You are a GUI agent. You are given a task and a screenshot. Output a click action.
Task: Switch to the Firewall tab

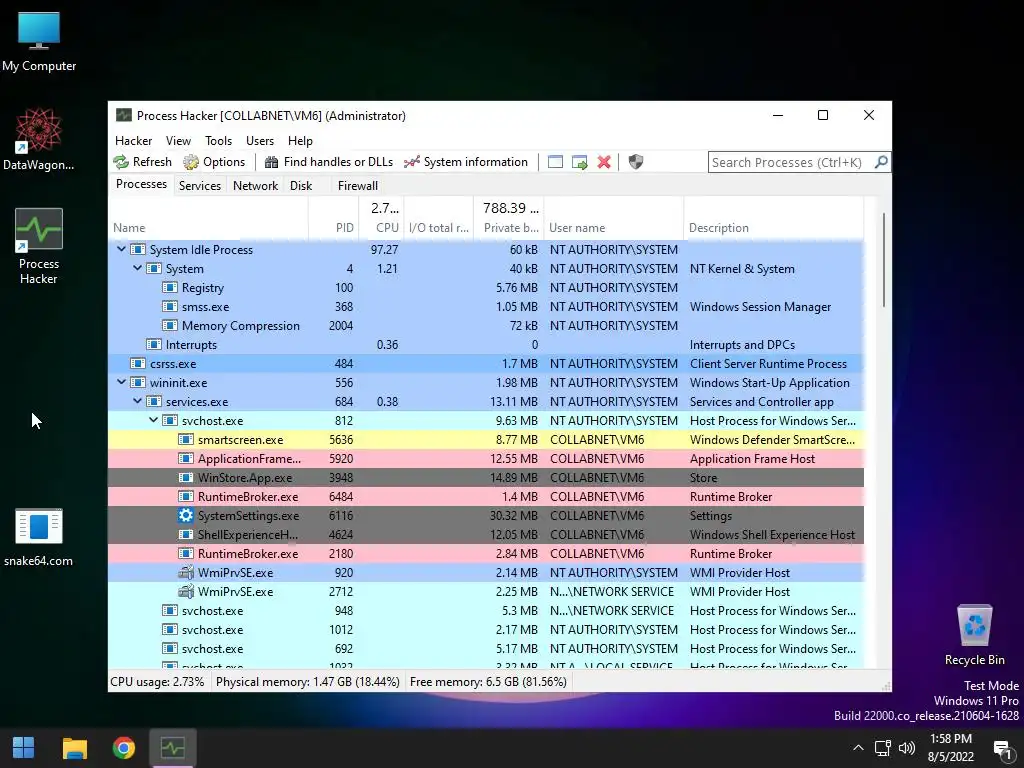357,185
